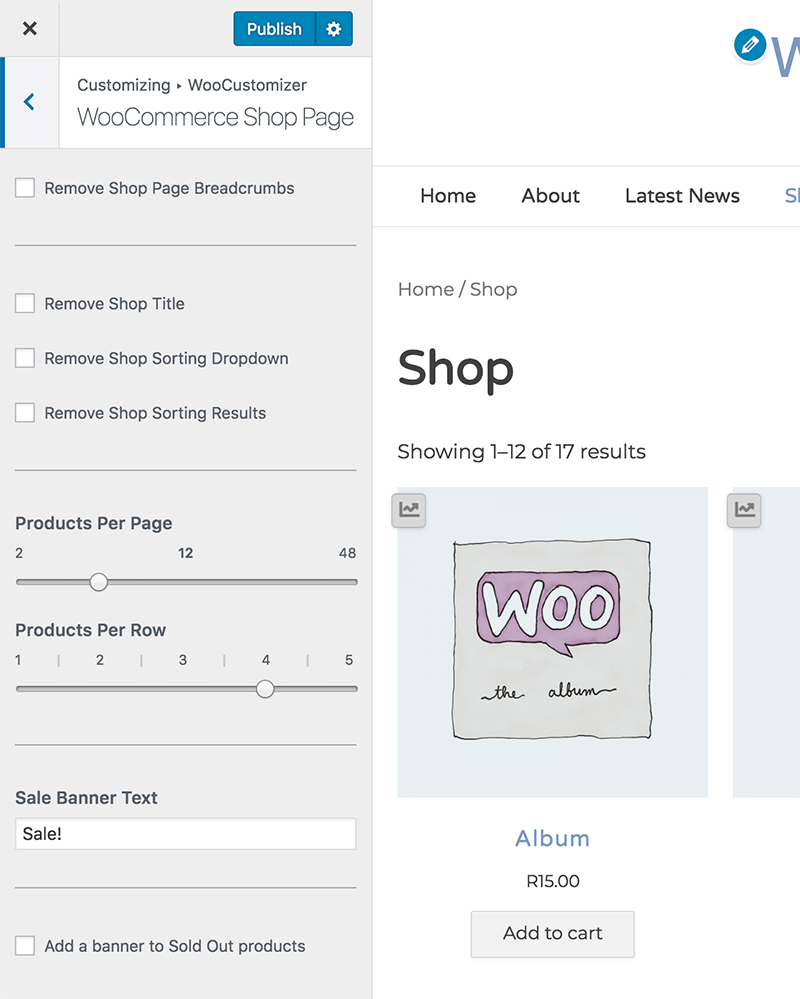Viewport: 800px width, 999px height.
Task: Click stats icon on second product image
Action: (745, 510)
